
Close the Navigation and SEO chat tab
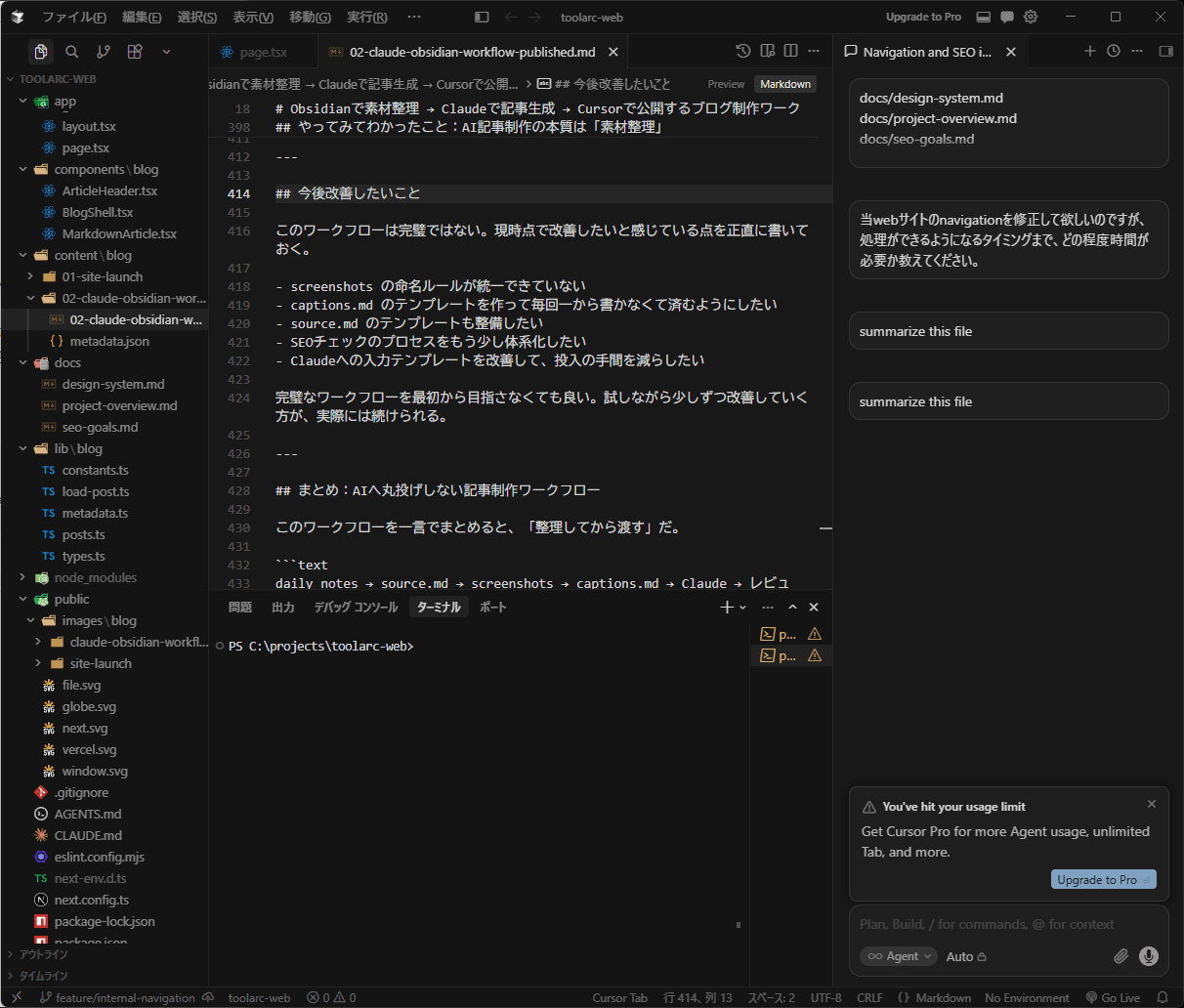coord(1011,52)
